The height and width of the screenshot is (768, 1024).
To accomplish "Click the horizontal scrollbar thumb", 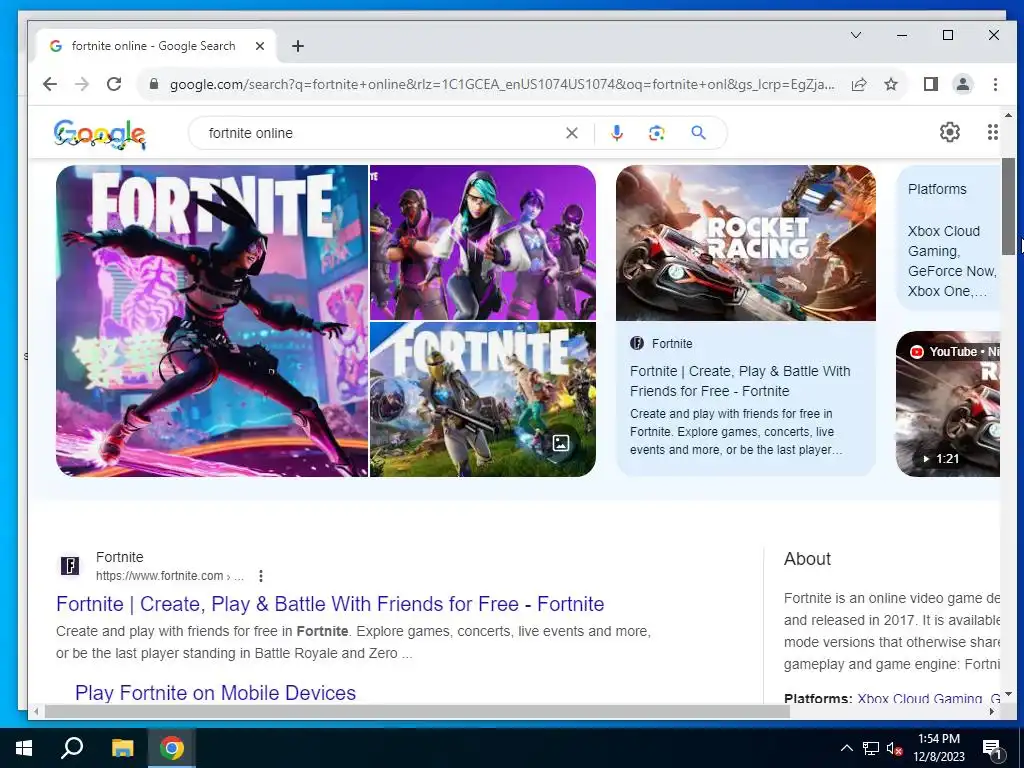I will 417,711.
